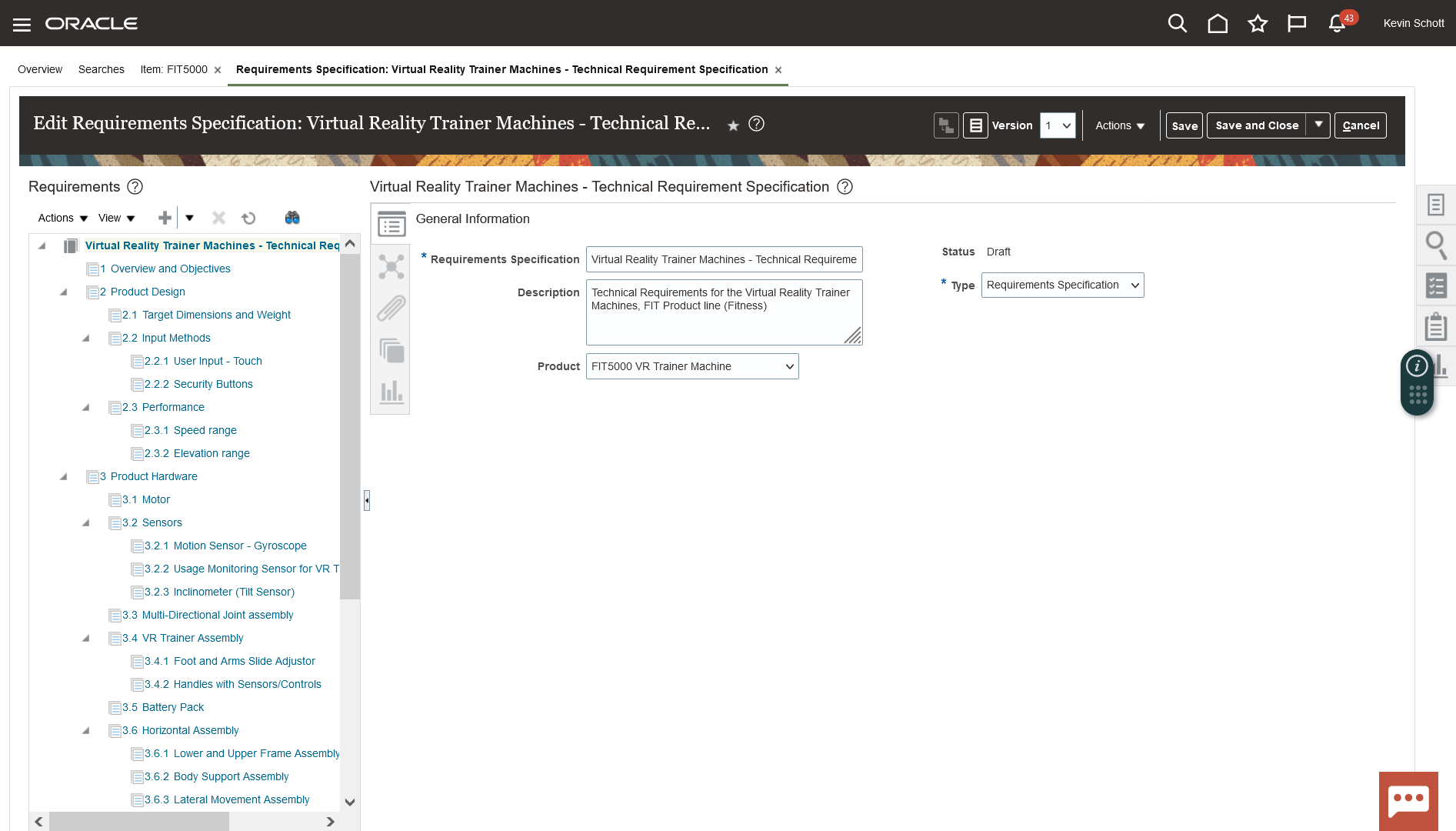Viewport: 1456px width, 831px height.
Task: Collapse the 2 Product Design node
Action: click(x=64, y=292)
